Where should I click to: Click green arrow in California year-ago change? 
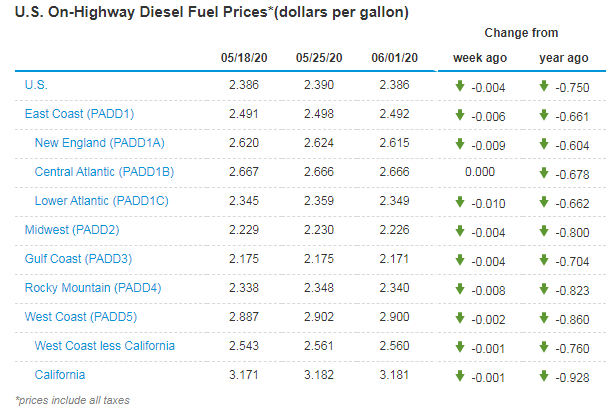[x=544, y=375]
